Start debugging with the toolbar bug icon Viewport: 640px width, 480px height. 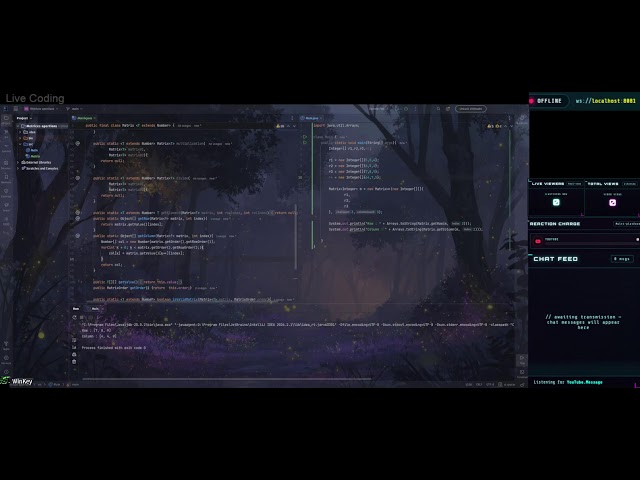(406, 109)
